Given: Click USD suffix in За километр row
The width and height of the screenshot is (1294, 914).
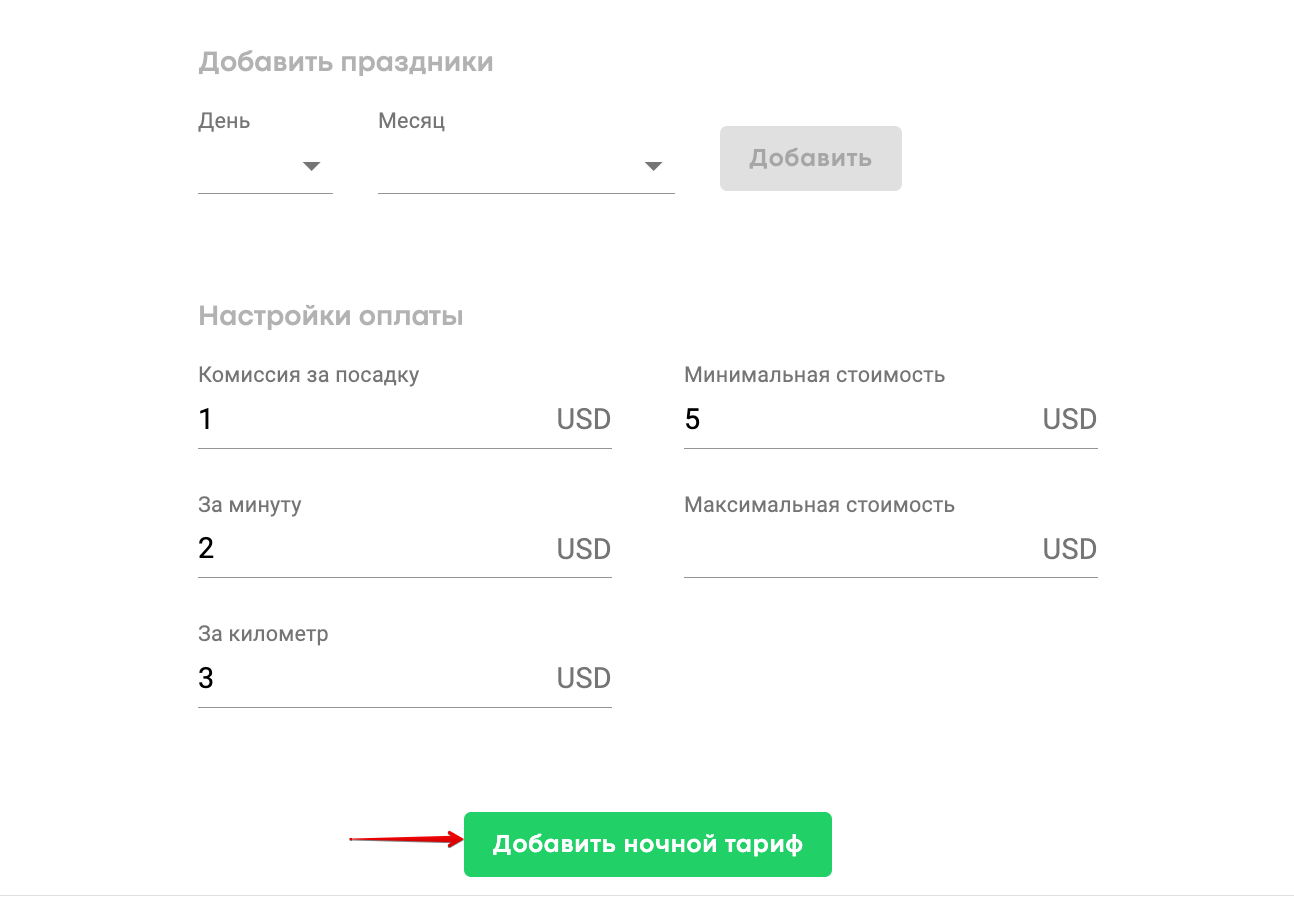Looking at the screenshot, I should (x=583, y=678).
